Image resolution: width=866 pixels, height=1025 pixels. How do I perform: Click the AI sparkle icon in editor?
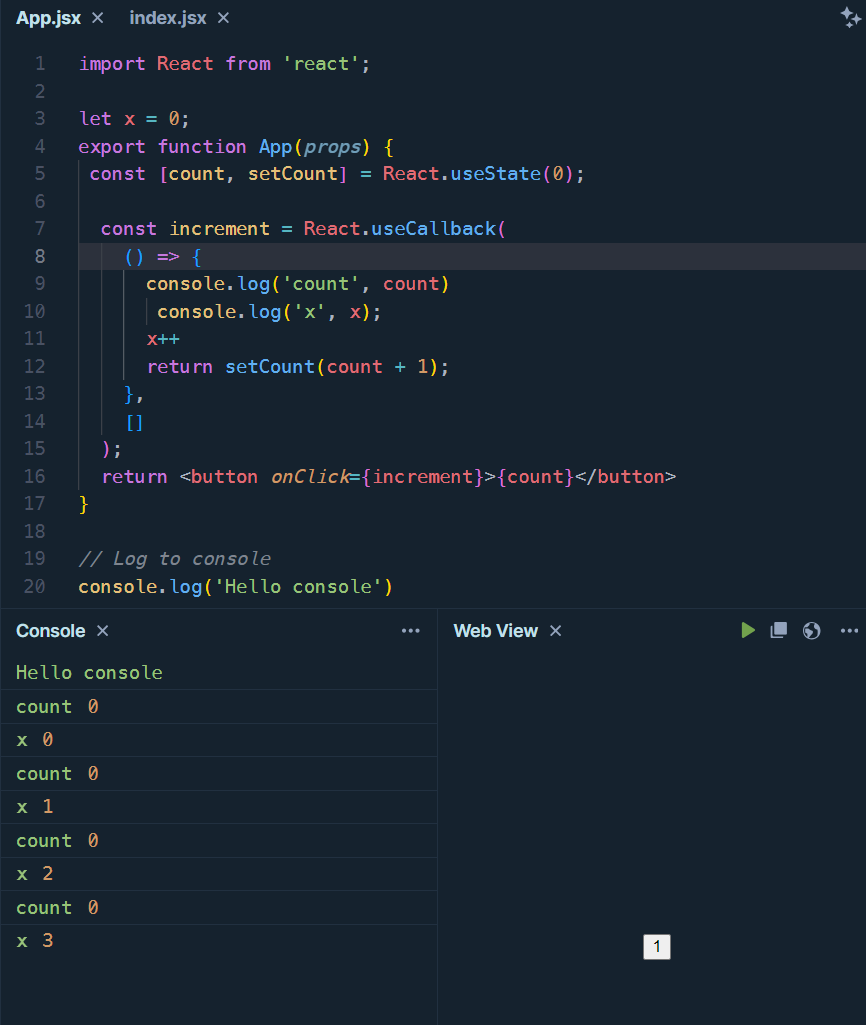point(850,17)
